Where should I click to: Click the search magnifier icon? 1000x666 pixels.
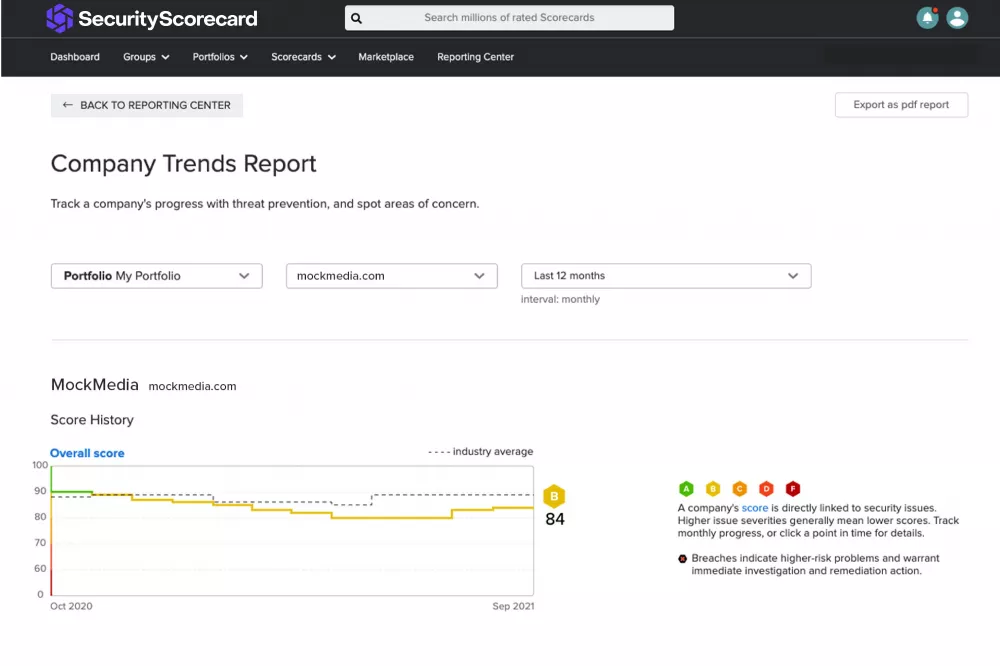point(357,18)
